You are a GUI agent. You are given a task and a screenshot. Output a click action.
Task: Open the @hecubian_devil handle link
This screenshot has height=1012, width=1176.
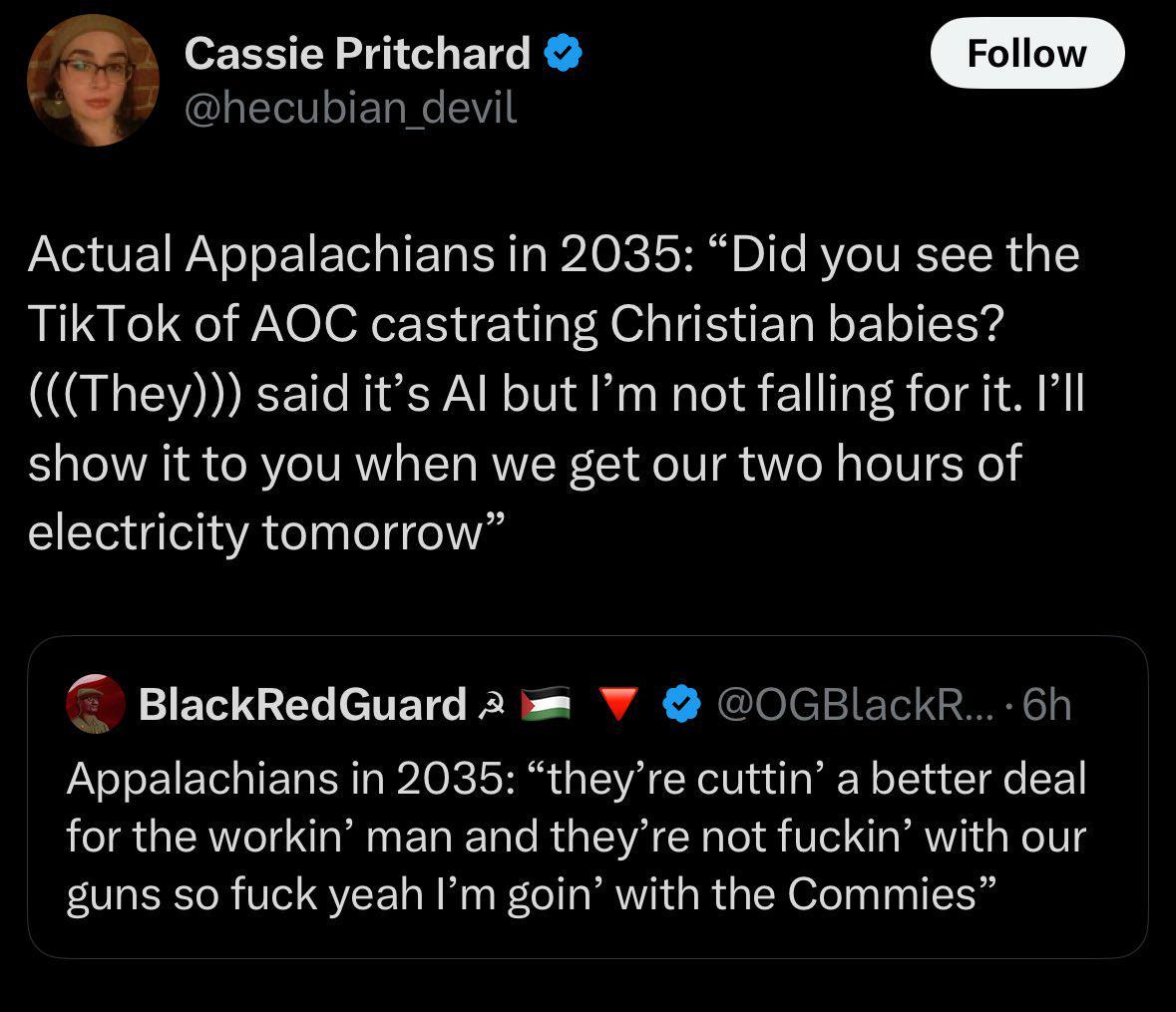point(350,108)
